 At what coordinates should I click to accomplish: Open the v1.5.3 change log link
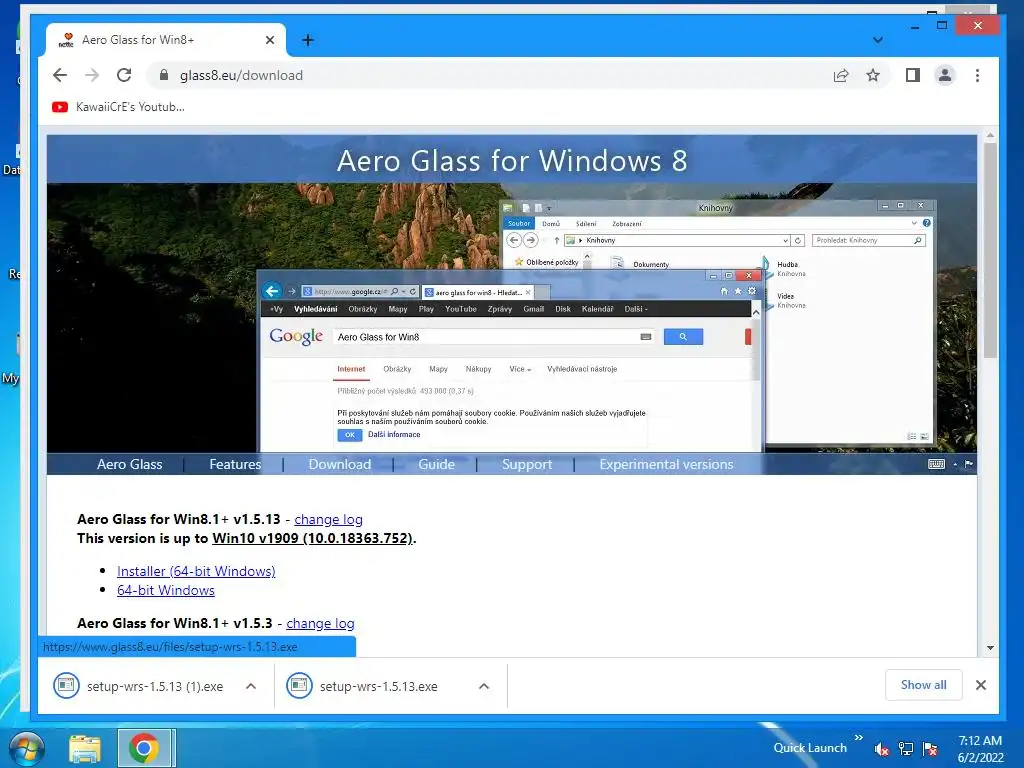320,623
